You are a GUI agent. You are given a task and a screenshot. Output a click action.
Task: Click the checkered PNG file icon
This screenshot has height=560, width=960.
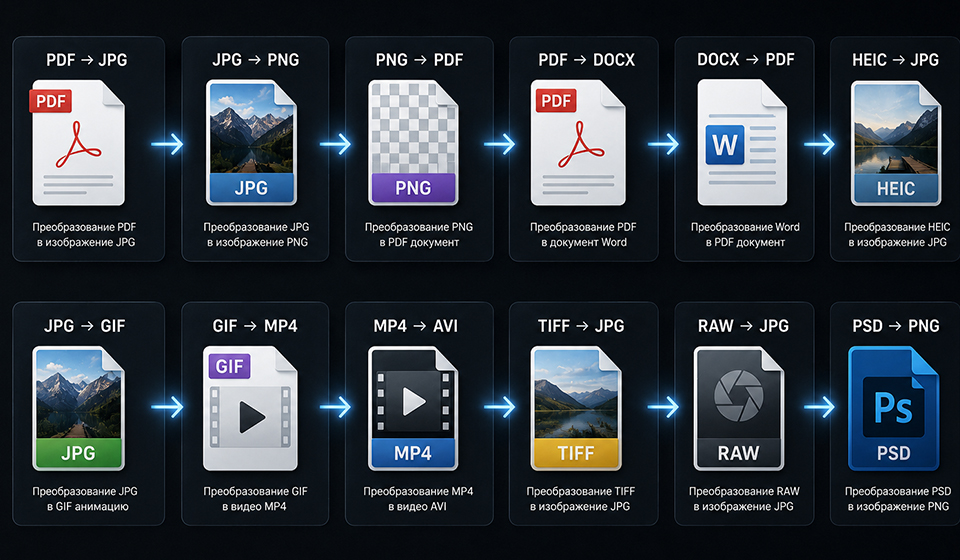[x=413, y=142]
